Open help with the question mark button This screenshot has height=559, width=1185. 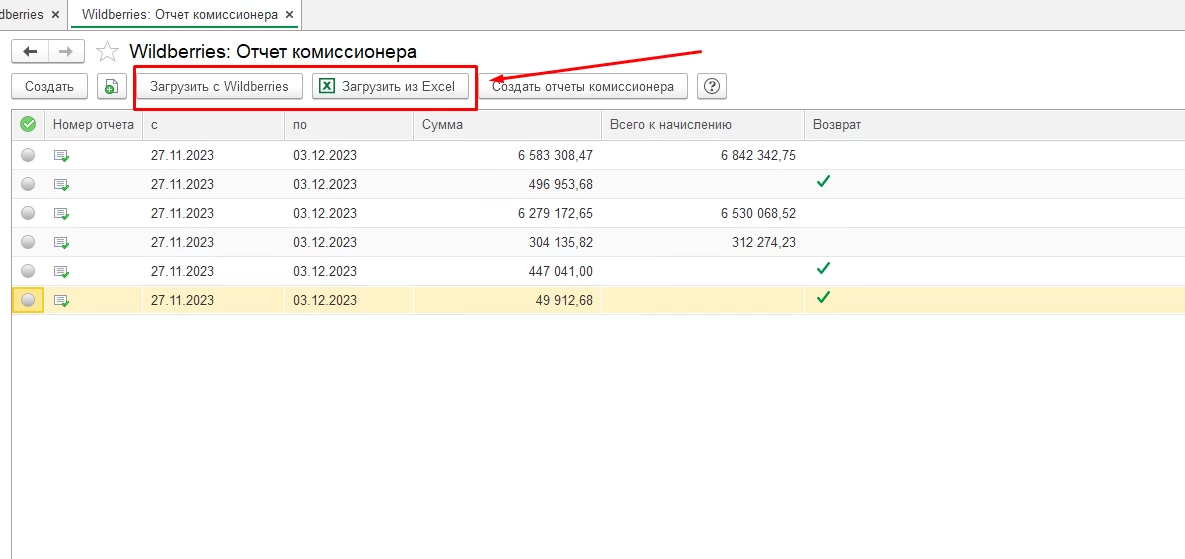[x=711, y=87]
